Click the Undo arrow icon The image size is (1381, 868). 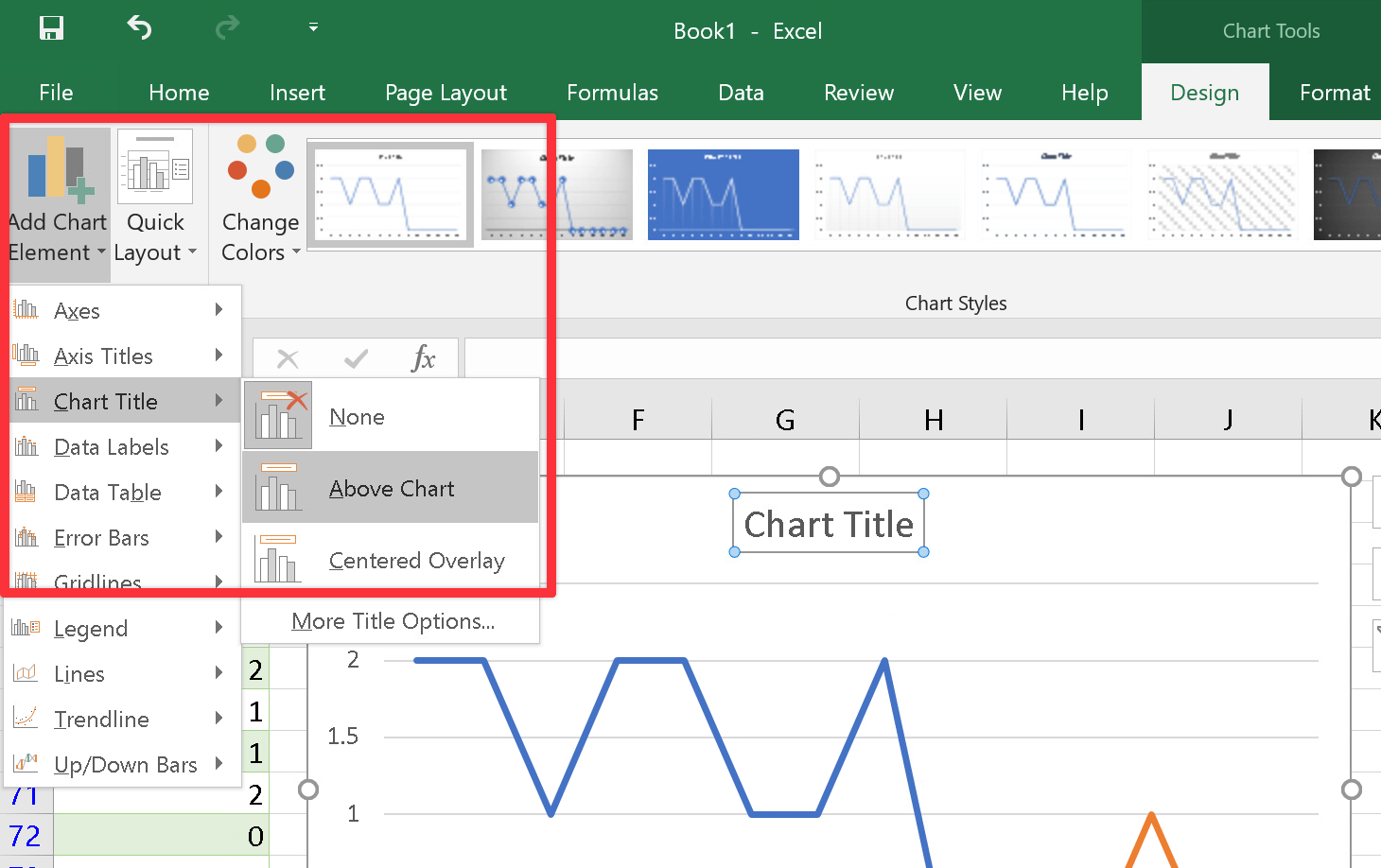point(139,28)
